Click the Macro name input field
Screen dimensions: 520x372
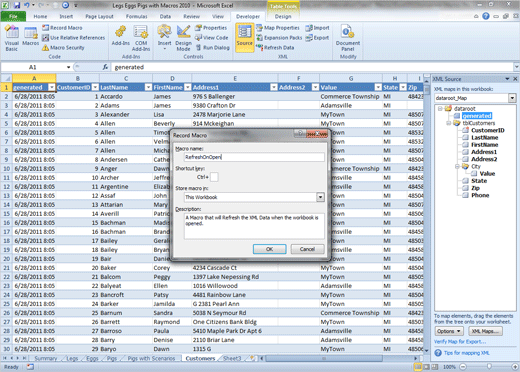point(254,157)
